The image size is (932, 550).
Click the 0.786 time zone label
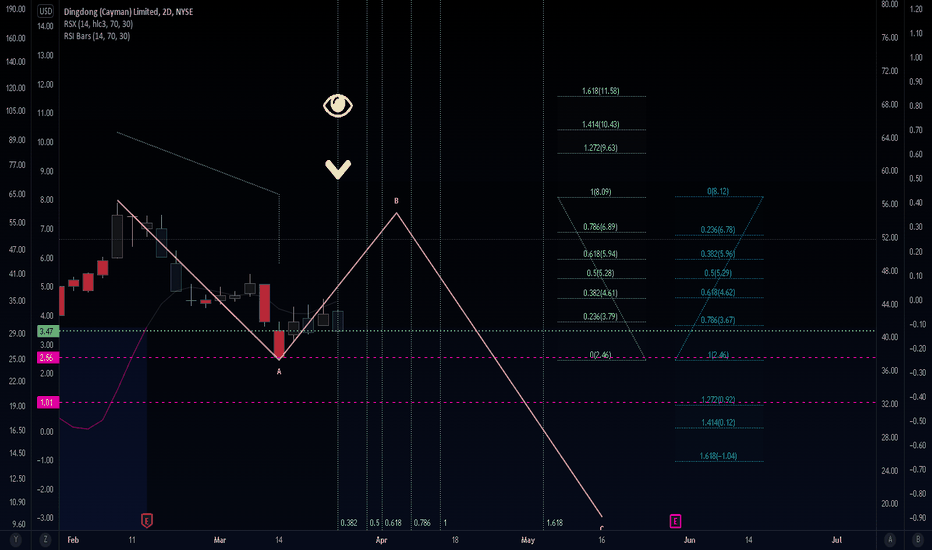point(422,523)
